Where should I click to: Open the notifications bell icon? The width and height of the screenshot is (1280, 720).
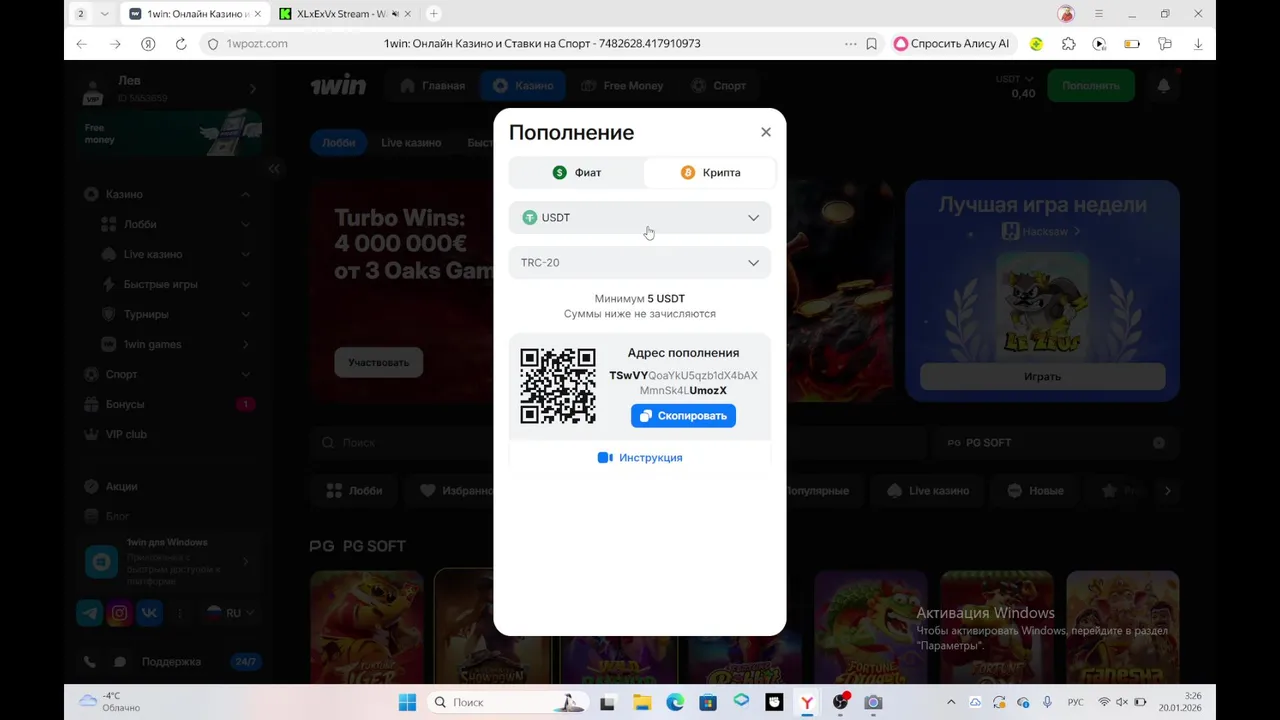click(1163, 86)
